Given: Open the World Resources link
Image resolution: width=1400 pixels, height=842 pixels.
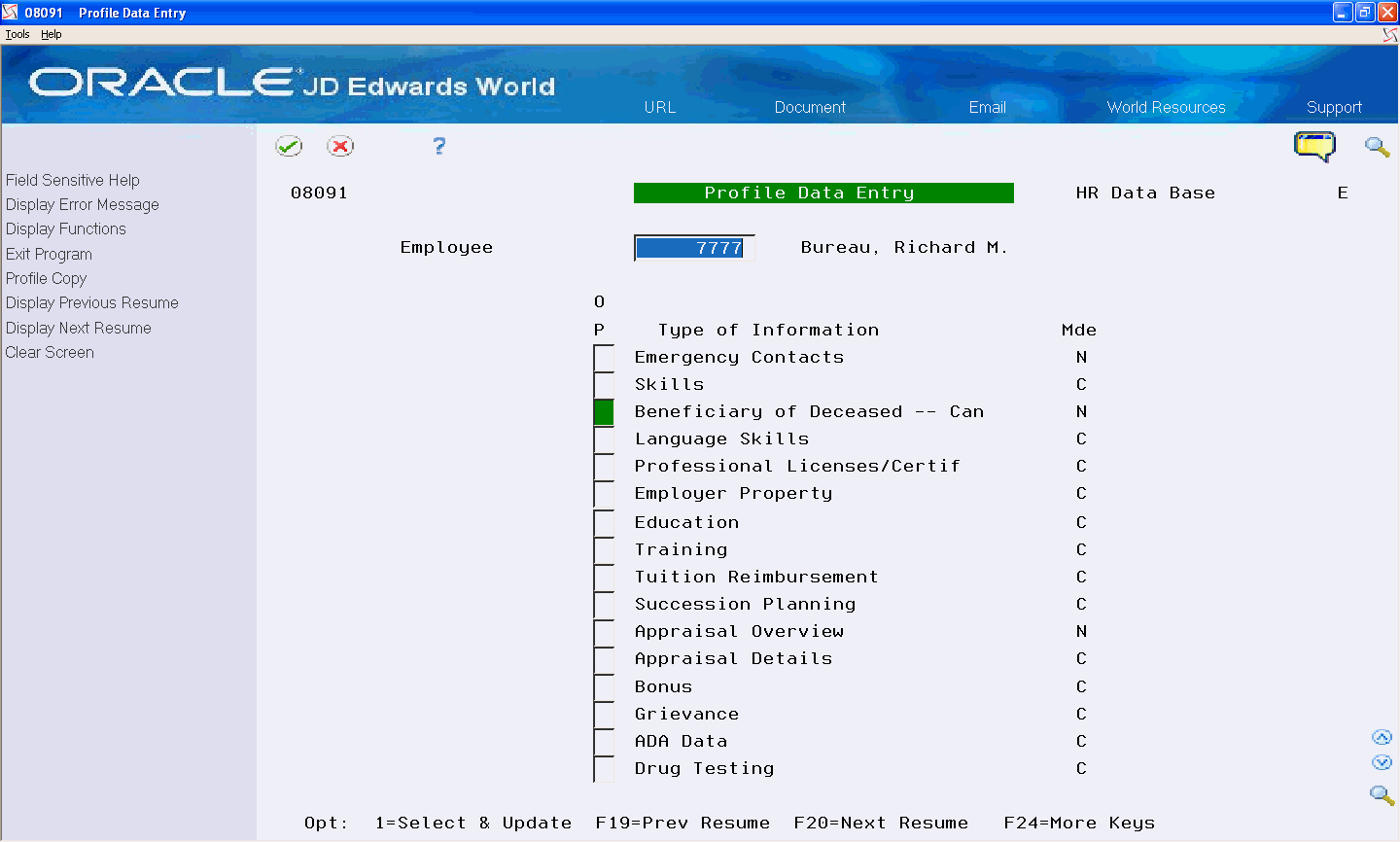Looking at the screenshot, I should [1166, 107].
